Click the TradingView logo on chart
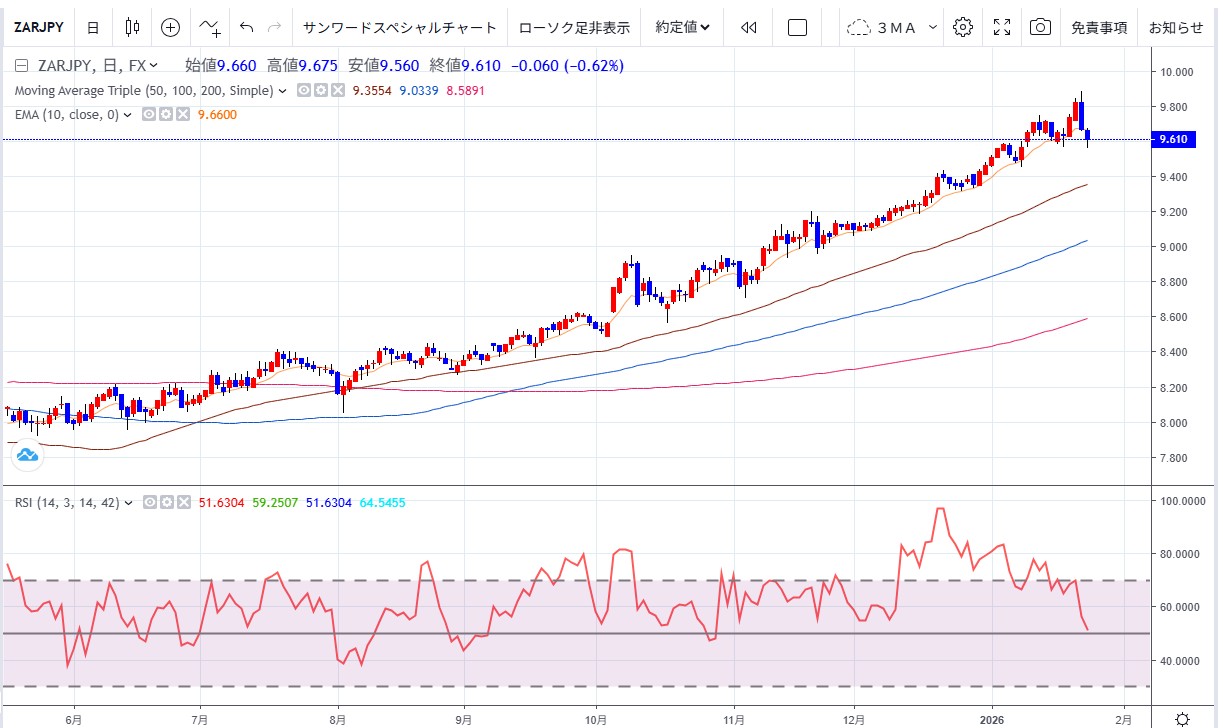 tap(27, 456)
